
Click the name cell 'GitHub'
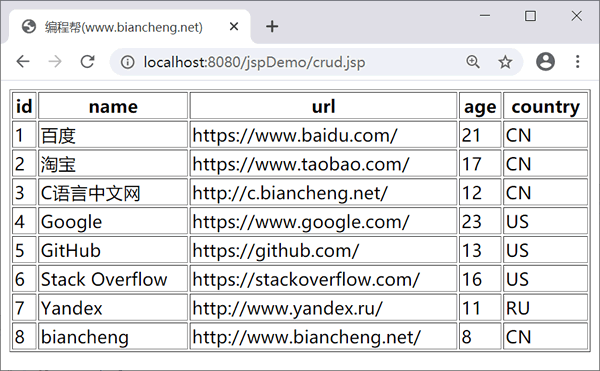[113, 250]
